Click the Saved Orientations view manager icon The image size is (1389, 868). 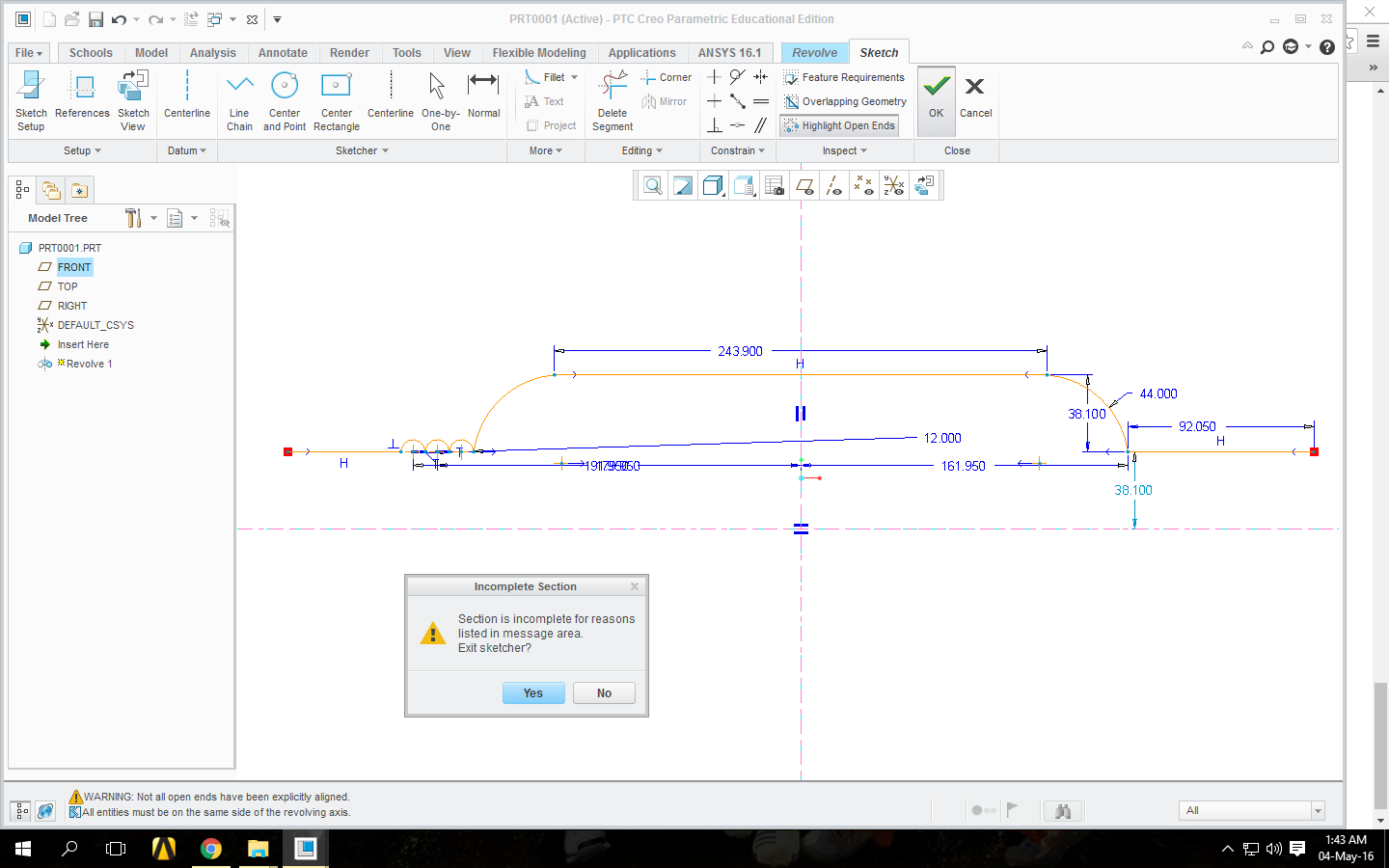coord(744,186)
